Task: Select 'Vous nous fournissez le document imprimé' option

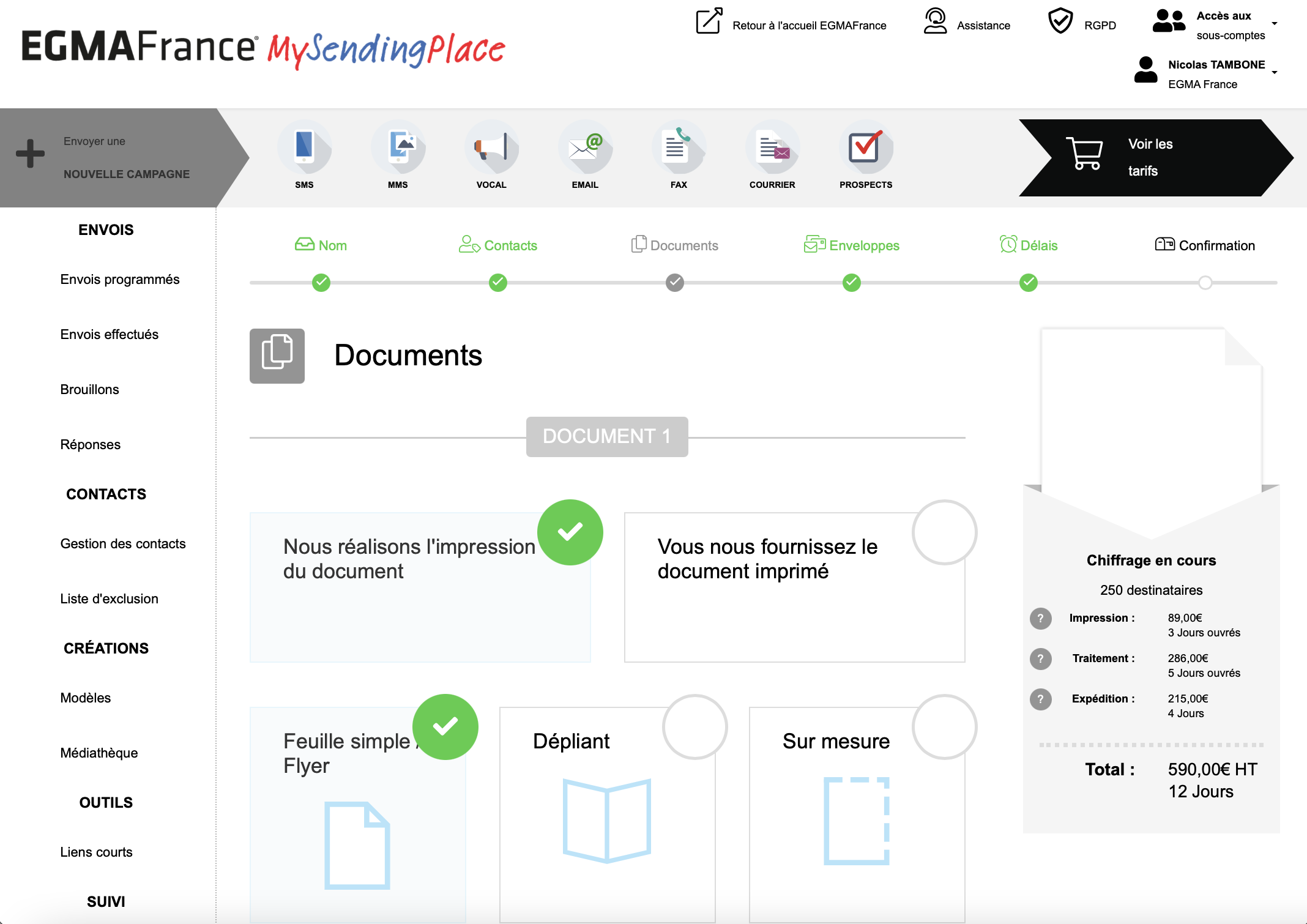Action: tap(794, 586)
